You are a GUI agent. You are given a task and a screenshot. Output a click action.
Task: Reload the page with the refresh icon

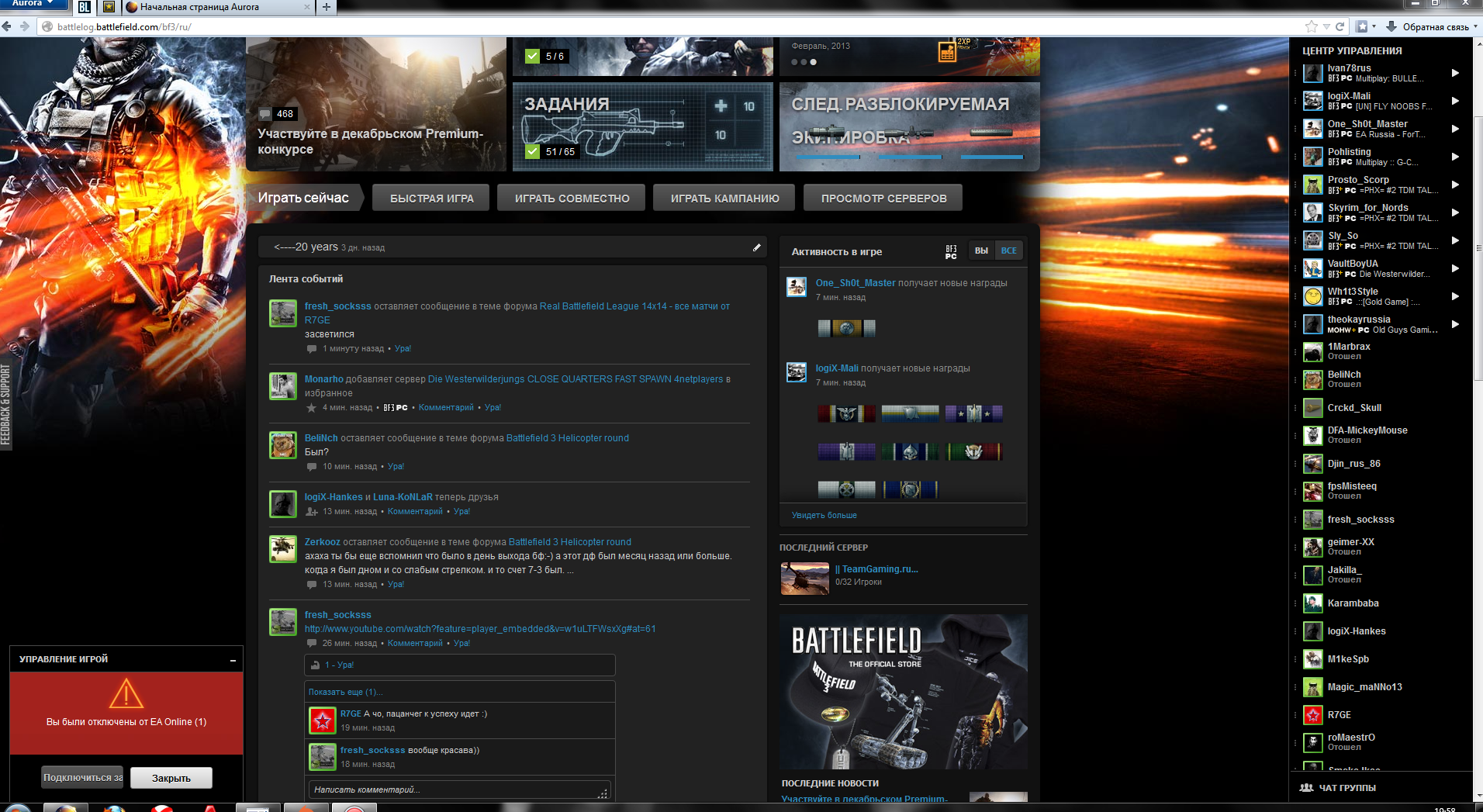[1340, 26]
